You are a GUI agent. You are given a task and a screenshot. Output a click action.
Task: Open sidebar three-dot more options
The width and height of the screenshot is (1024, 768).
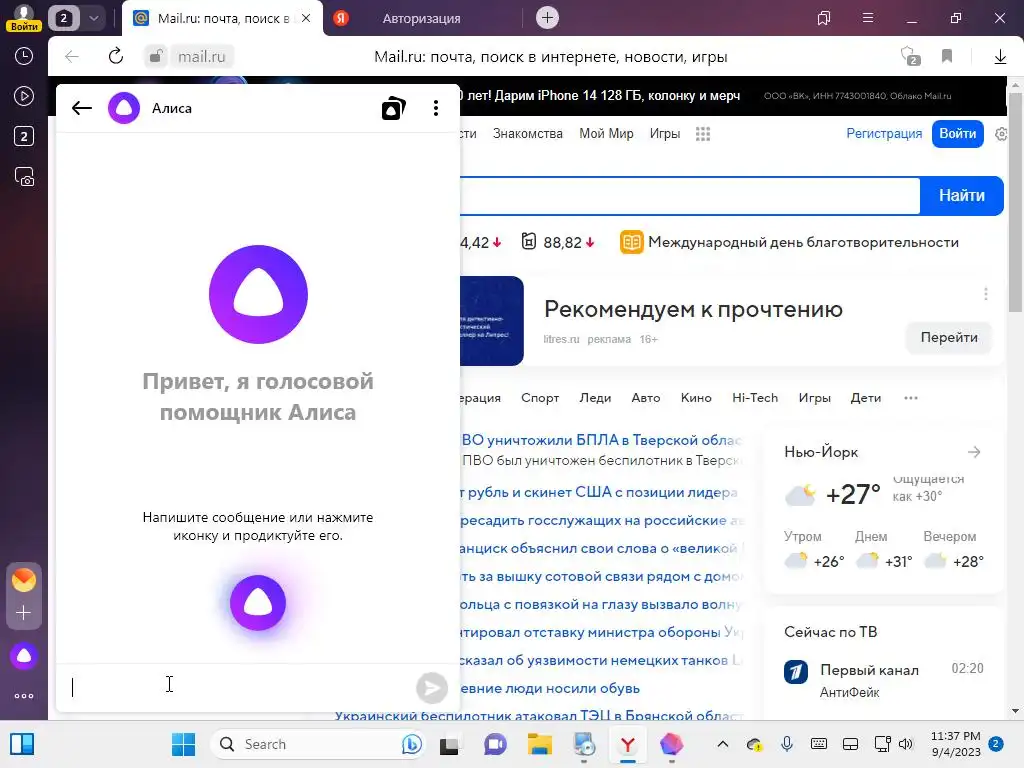(x=24, y=696)
